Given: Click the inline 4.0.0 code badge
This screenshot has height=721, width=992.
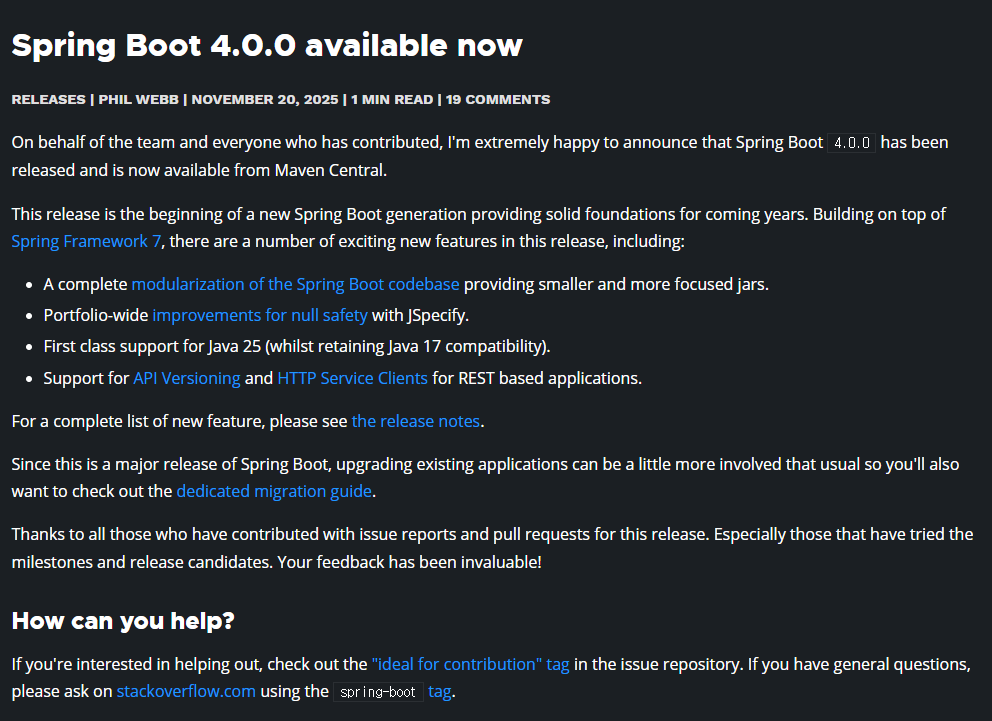Looking at the screenshot, I should [x=852, y=143].
